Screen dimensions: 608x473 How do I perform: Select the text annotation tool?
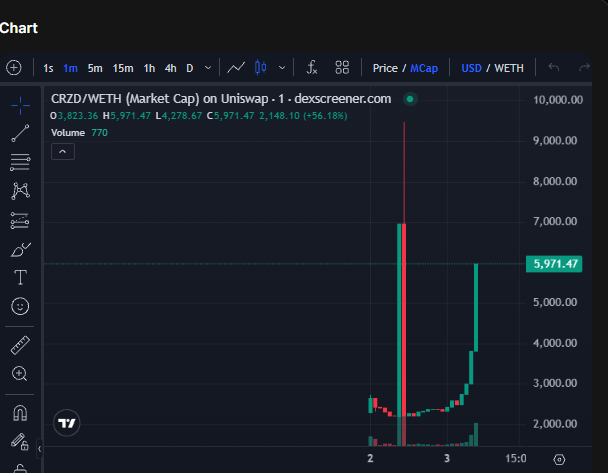(20, 278)
